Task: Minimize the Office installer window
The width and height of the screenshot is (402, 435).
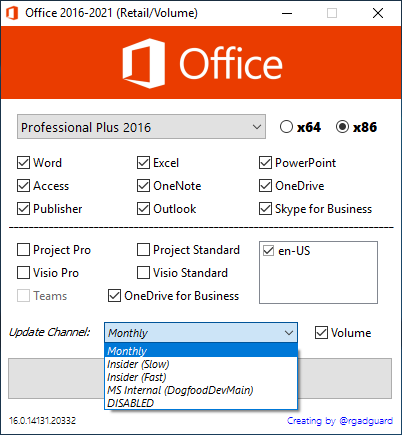Action: (x=287, y=13)
